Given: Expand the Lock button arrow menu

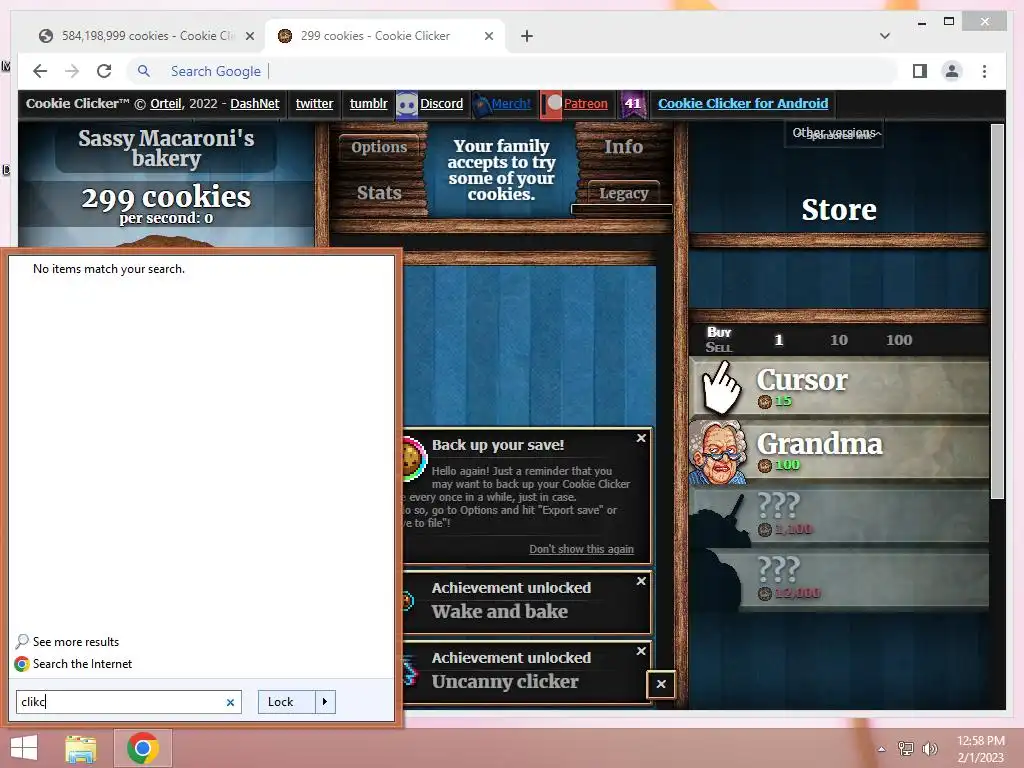Looking at the screenshot, I should pyautogui.click(x=325, y=701).
